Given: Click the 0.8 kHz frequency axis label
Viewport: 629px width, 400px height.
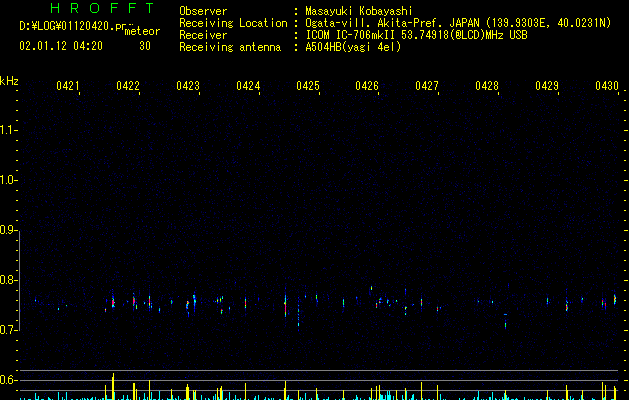Looking at the screenshot, I should click(x=8, y=280).
